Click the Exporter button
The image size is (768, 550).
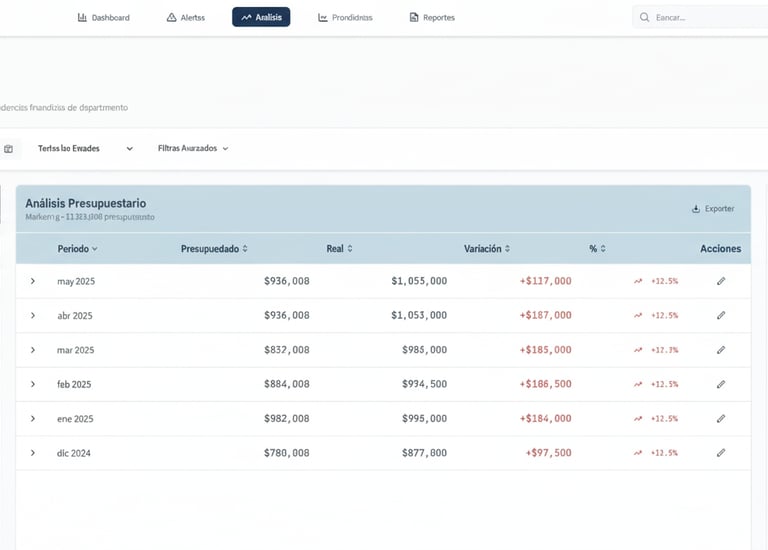pos(713,209)
